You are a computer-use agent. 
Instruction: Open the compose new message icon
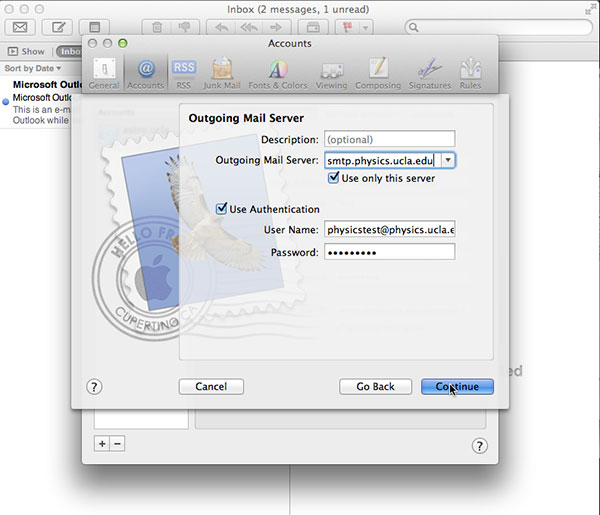(57, 27)
